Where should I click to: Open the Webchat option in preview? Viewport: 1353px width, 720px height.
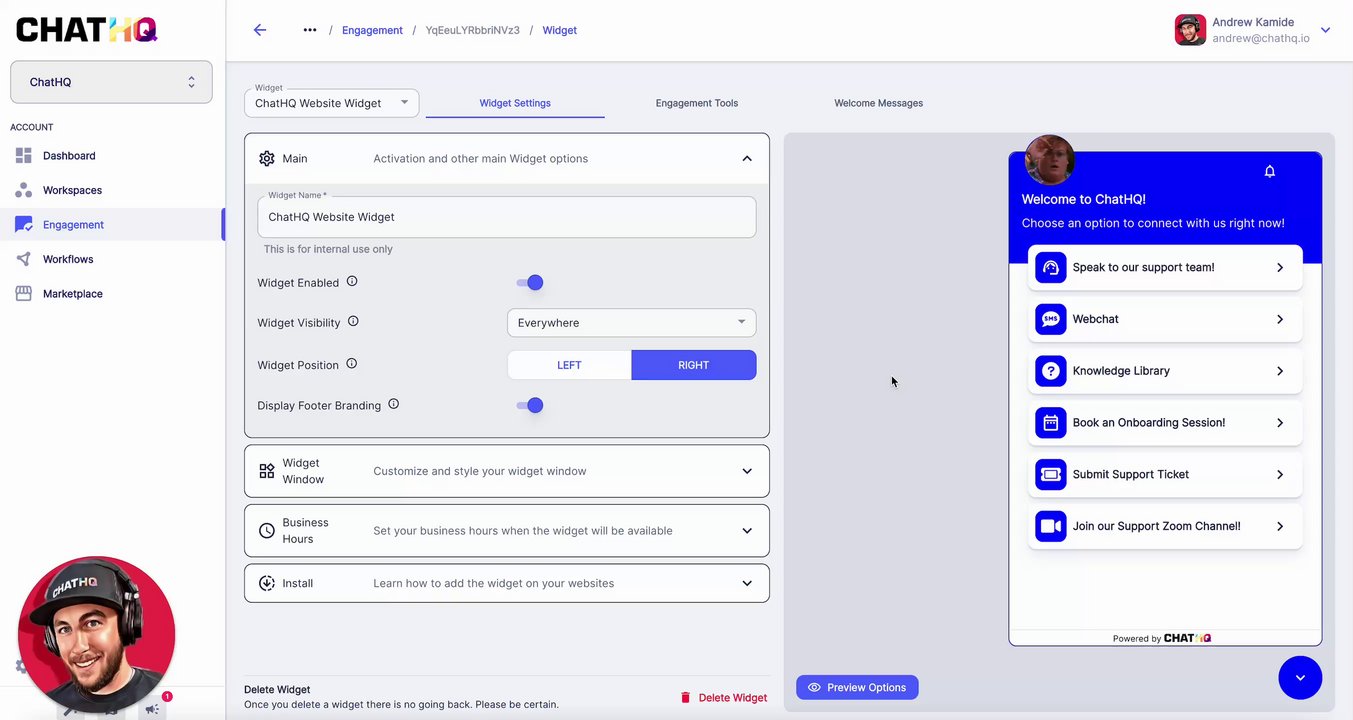pyautogui.click(x=1165, y=319)
